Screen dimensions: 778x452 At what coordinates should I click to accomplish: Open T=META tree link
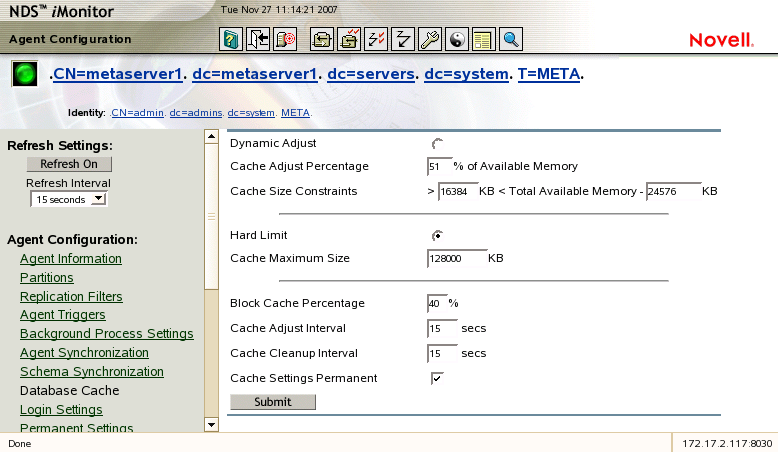pyautogui.click(x=549, y=74)
